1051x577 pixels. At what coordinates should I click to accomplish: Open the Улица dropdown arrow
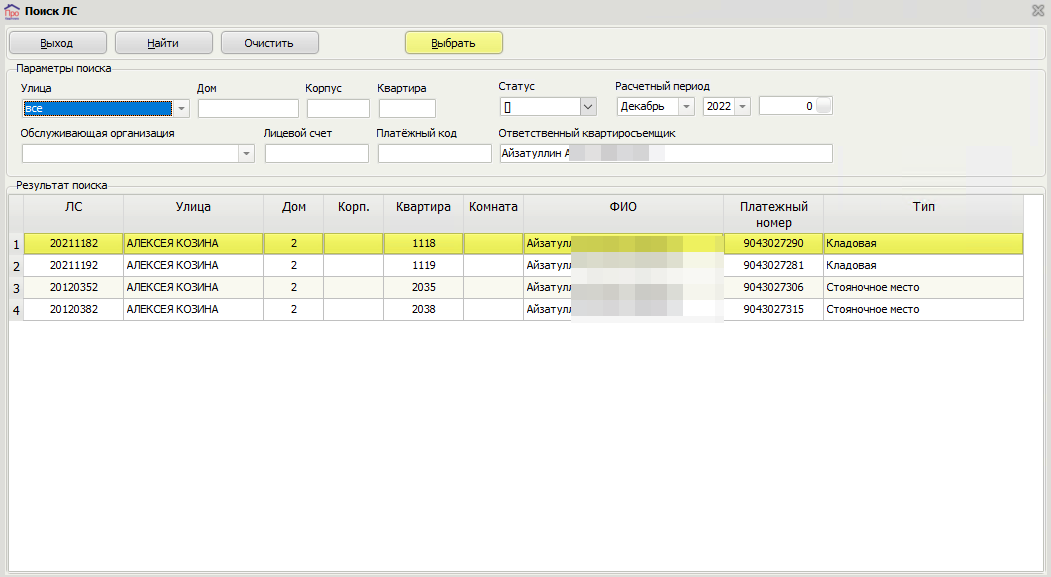click(181, 109)
